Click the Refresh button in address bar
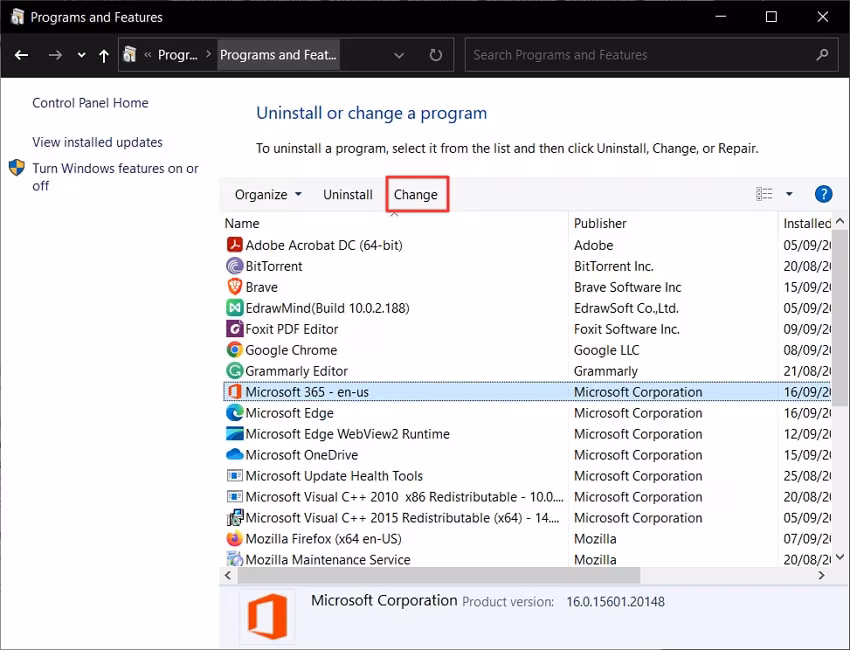This screenshot has height=650, width=850. (435, 55)
